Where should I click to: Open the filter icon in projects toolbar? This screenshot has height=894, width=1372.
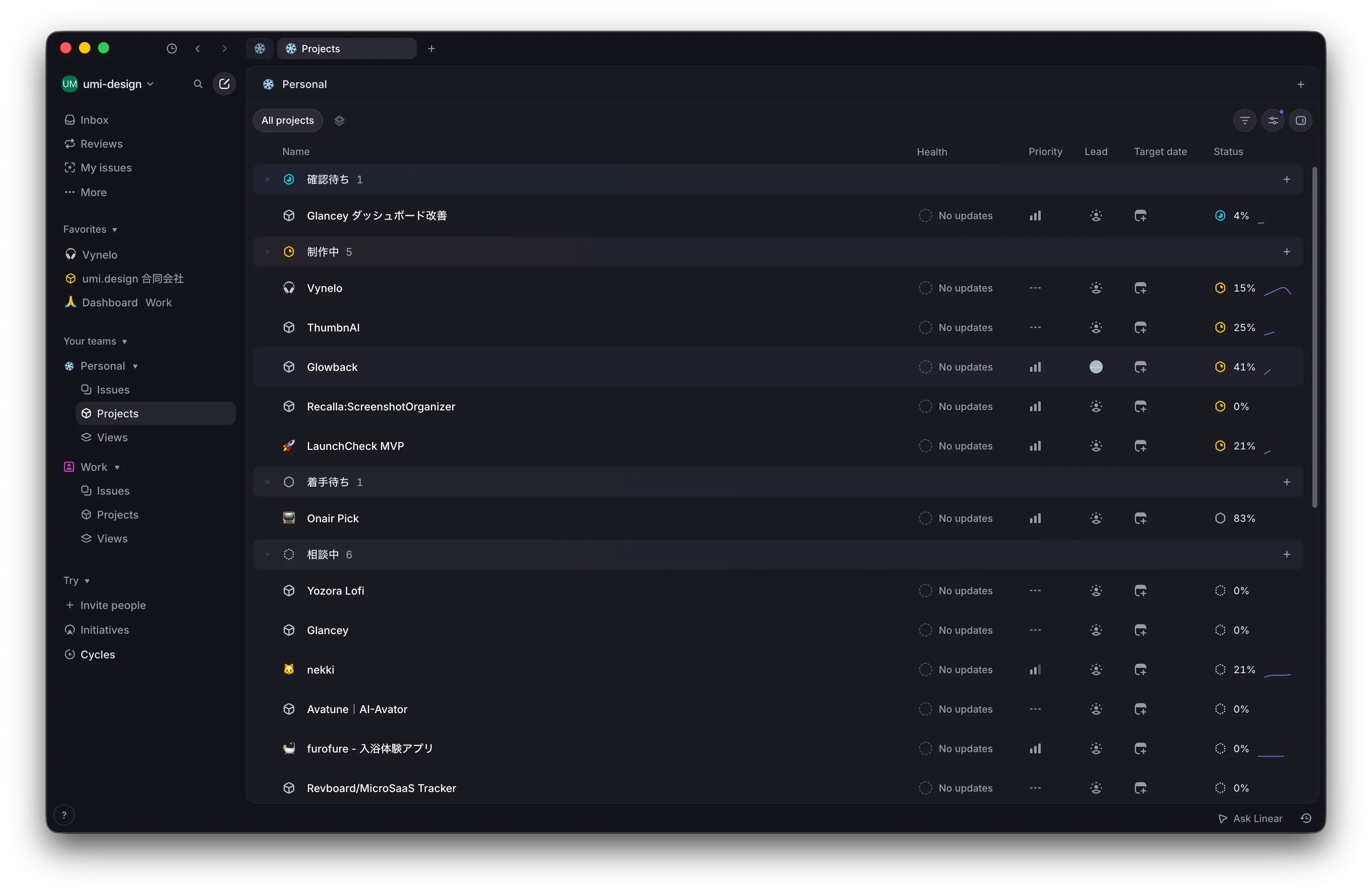pyautogui.click(x=1245, y=120)
